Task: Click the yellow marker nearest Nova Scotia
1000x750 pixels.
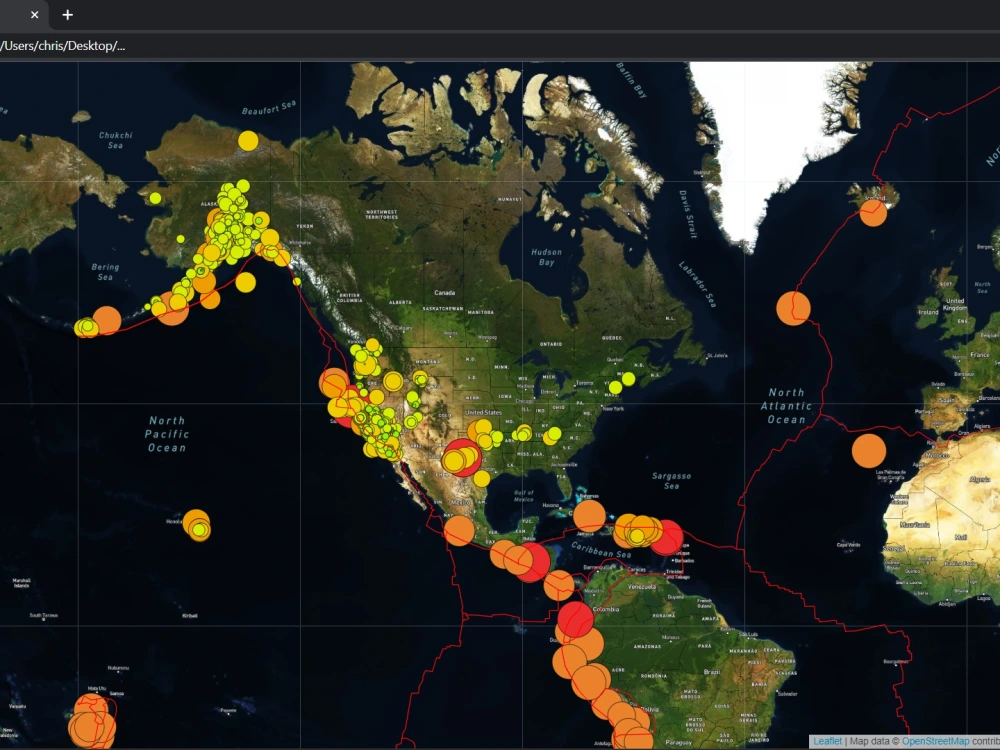Action: pyautogui.click(x=628, y=379)
